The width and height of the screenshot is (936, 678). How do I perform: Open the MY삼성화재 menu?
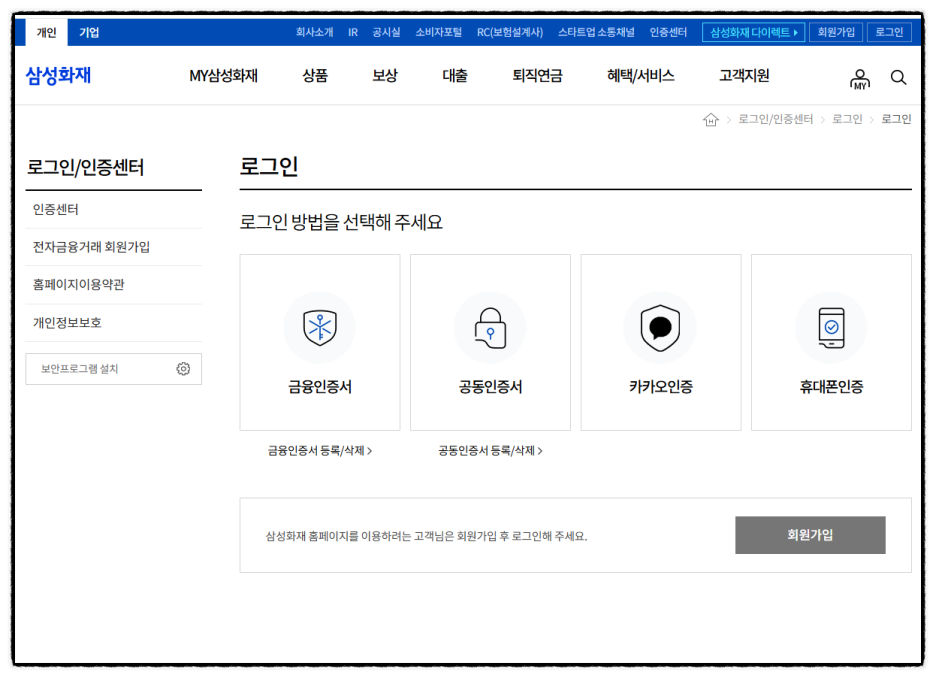tap(223, 76)
